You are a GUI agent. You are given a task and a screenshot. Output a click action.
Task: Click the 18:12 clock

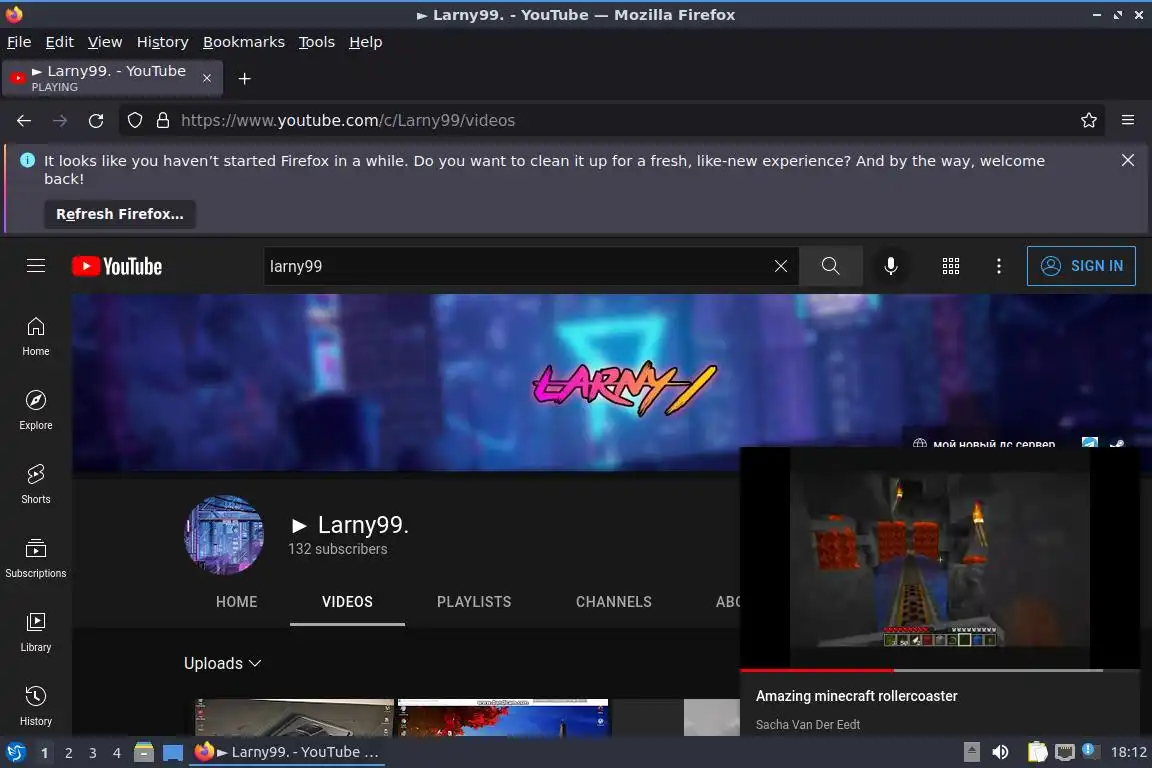pyautogui.click(x=1128, y=752)
